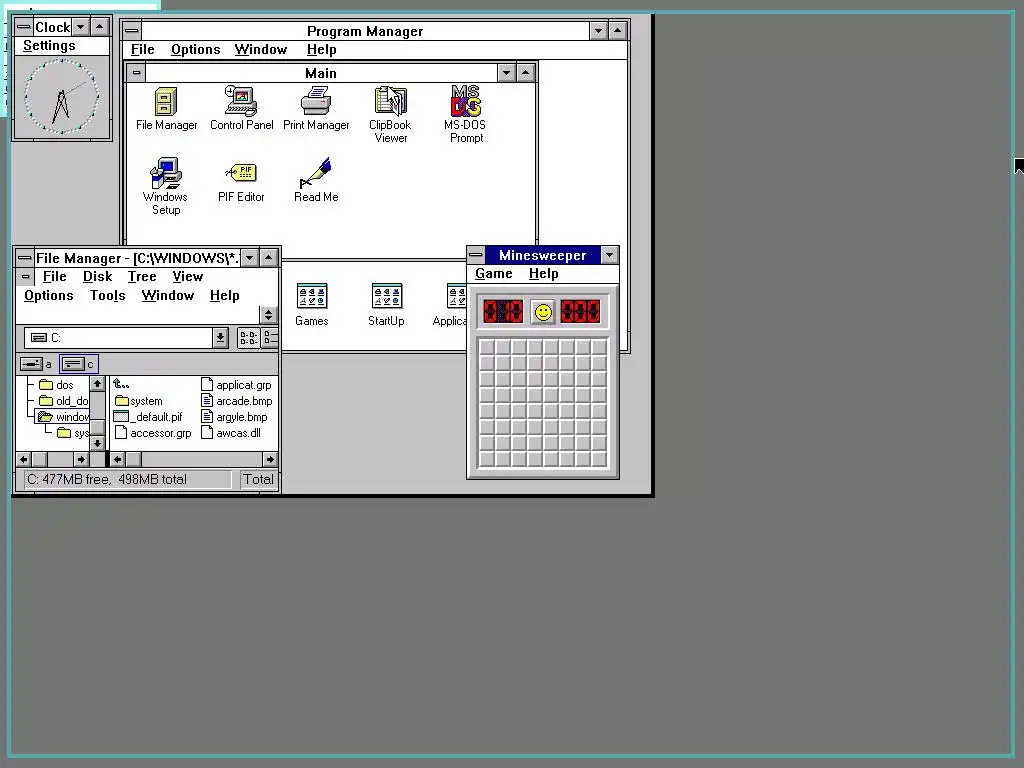Select the old_do folder in tree
Image resolution: width=1024 pixels, height=768 pixels.
coord(63,400)
